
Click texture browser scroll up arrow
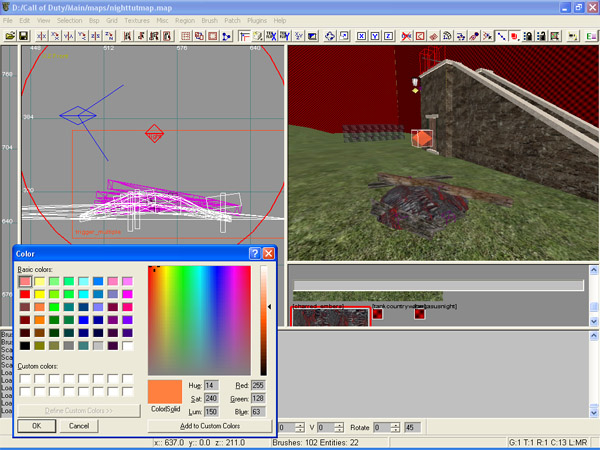coord(594,270)
